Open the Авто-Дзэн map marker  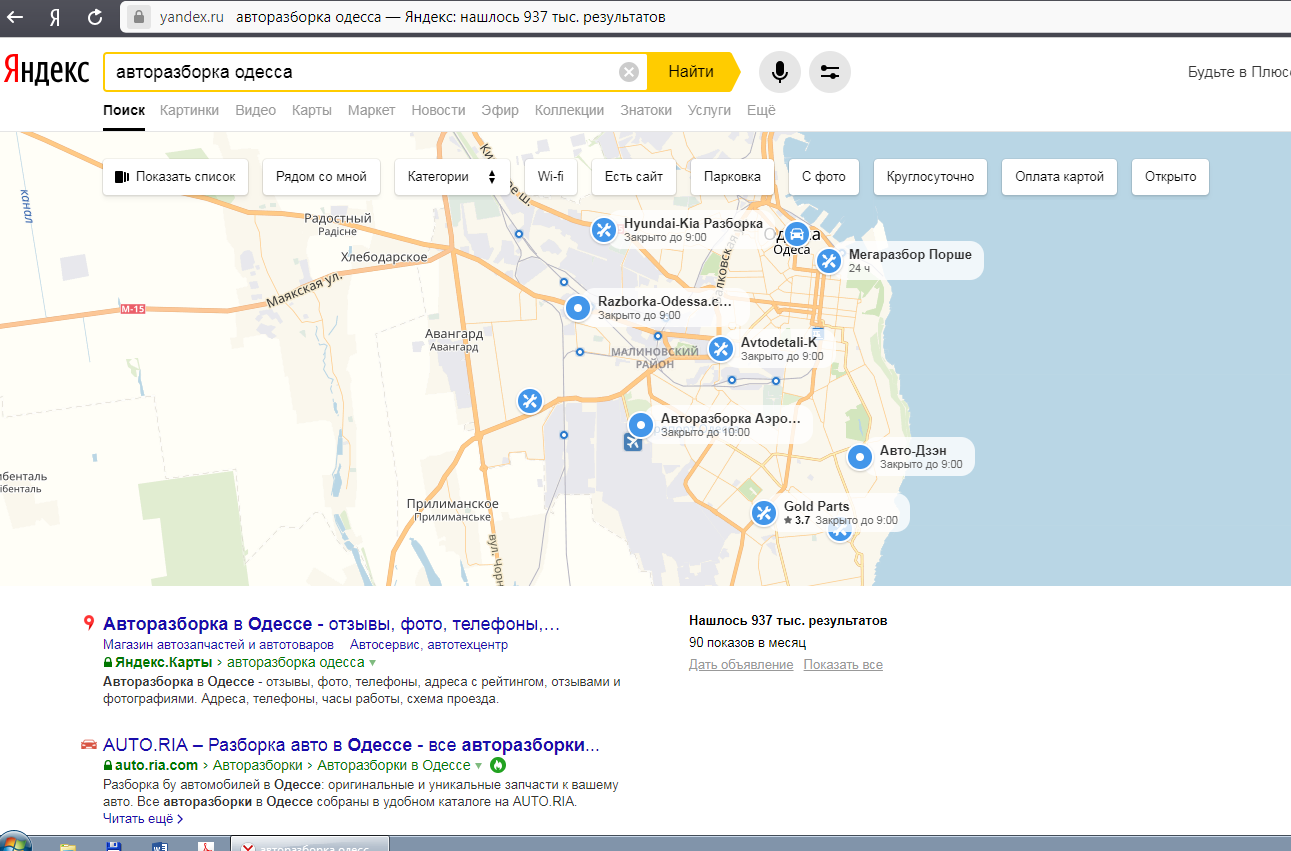point(860,457)
